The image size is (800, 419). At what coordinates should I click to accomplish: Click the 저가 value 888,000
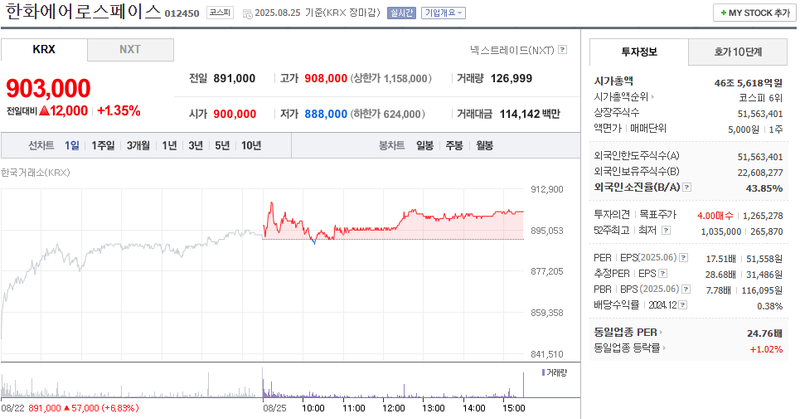[x=326, y=114]
